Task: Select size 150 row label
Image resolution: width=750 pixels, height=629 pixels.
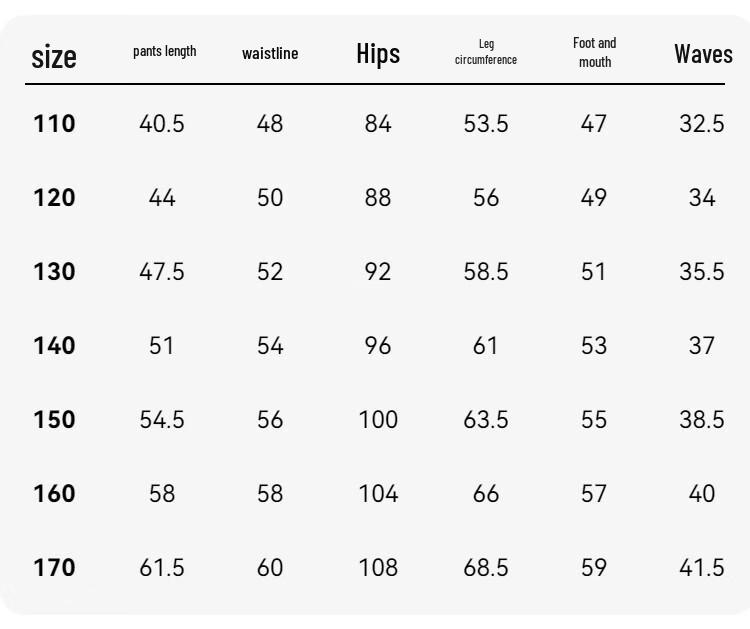Action: point(54,419)
